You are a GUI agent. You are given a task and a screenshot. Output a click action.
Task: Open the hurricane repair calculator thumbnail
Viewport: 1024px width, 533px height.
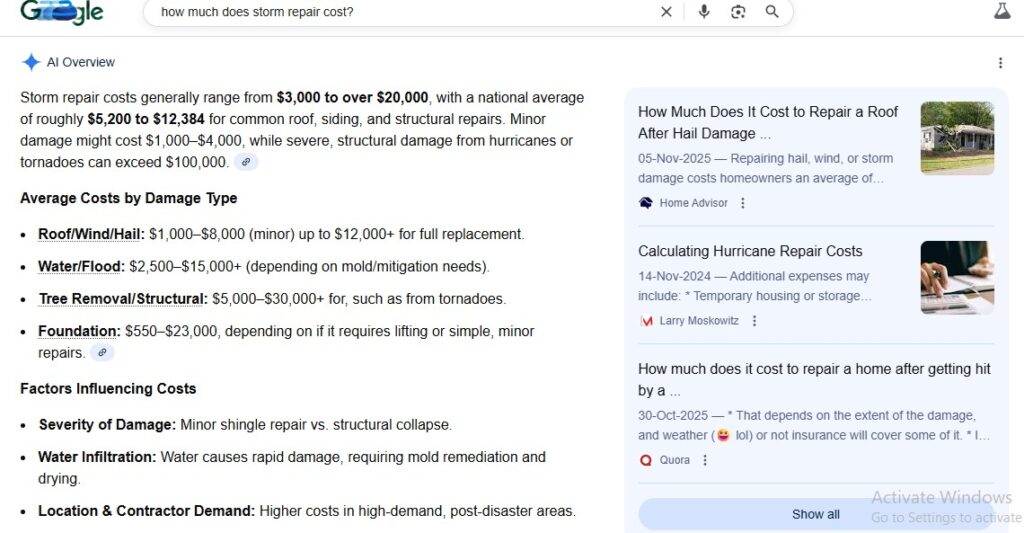coord(957,278)
